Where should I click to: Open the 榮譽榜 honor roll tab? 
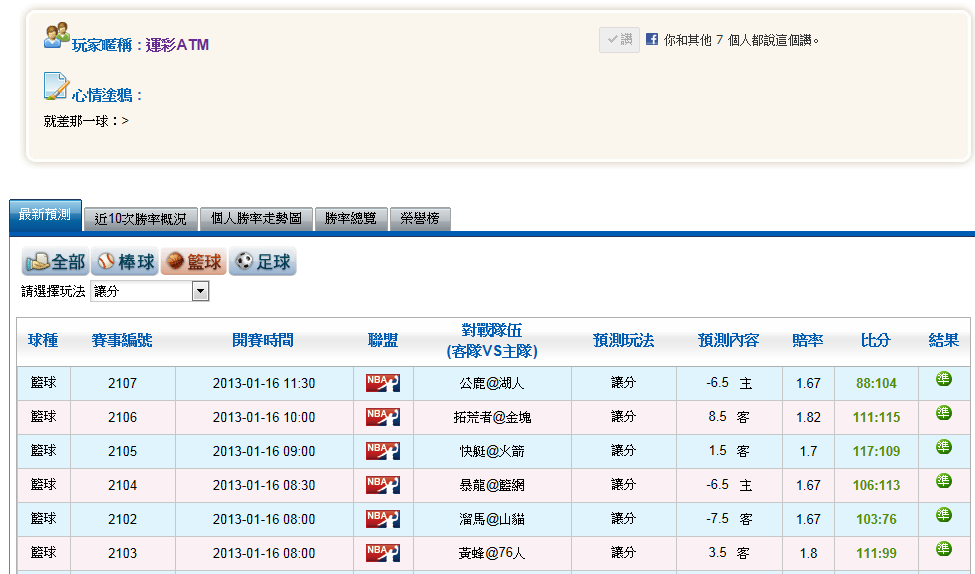[x=420, y=219]
